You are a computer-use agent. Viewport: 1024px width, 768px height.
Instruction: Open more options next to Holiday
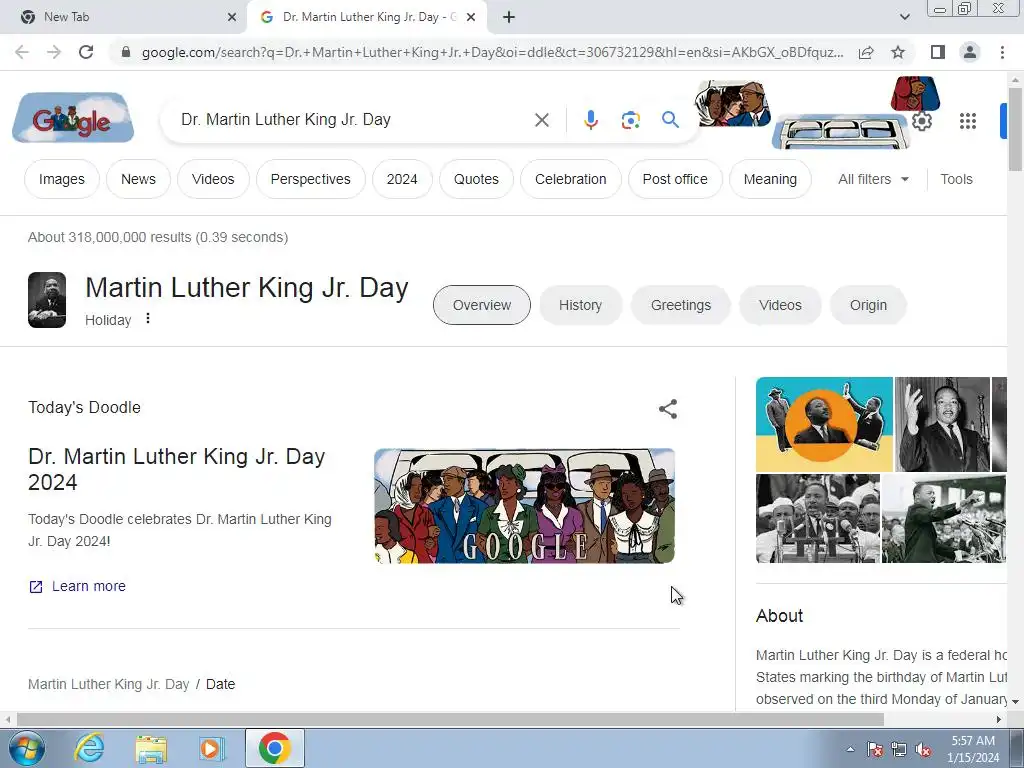(x=148, y=318)
